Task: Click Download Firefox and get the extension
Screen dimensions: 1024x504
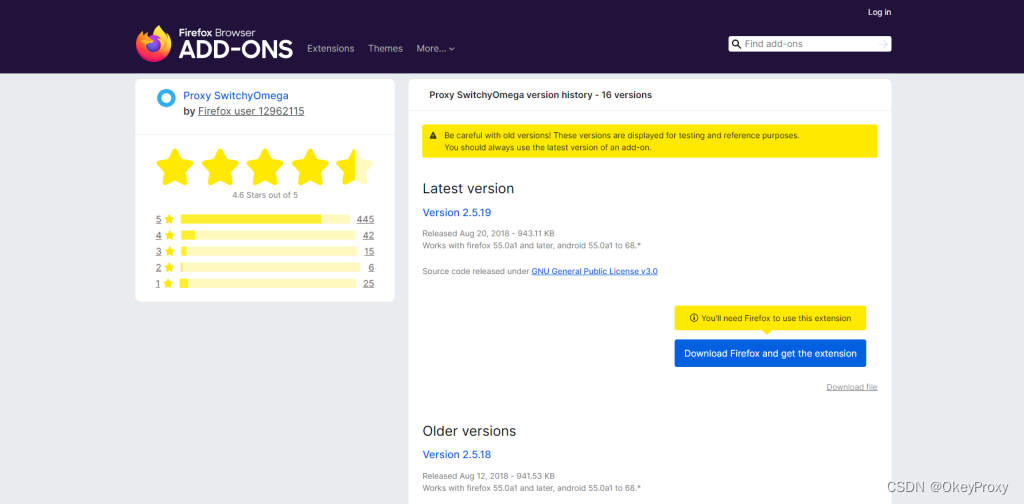Action: [x=770, y=353]
